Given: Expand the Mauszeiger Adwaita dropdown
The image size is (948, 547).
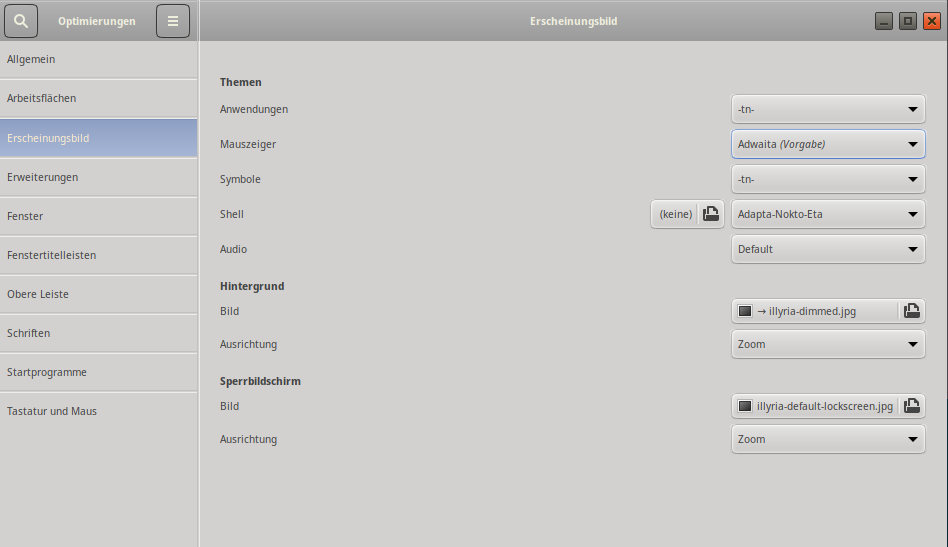Looking at the screenshot, I should pyautogui.click(x=828, y=144).
